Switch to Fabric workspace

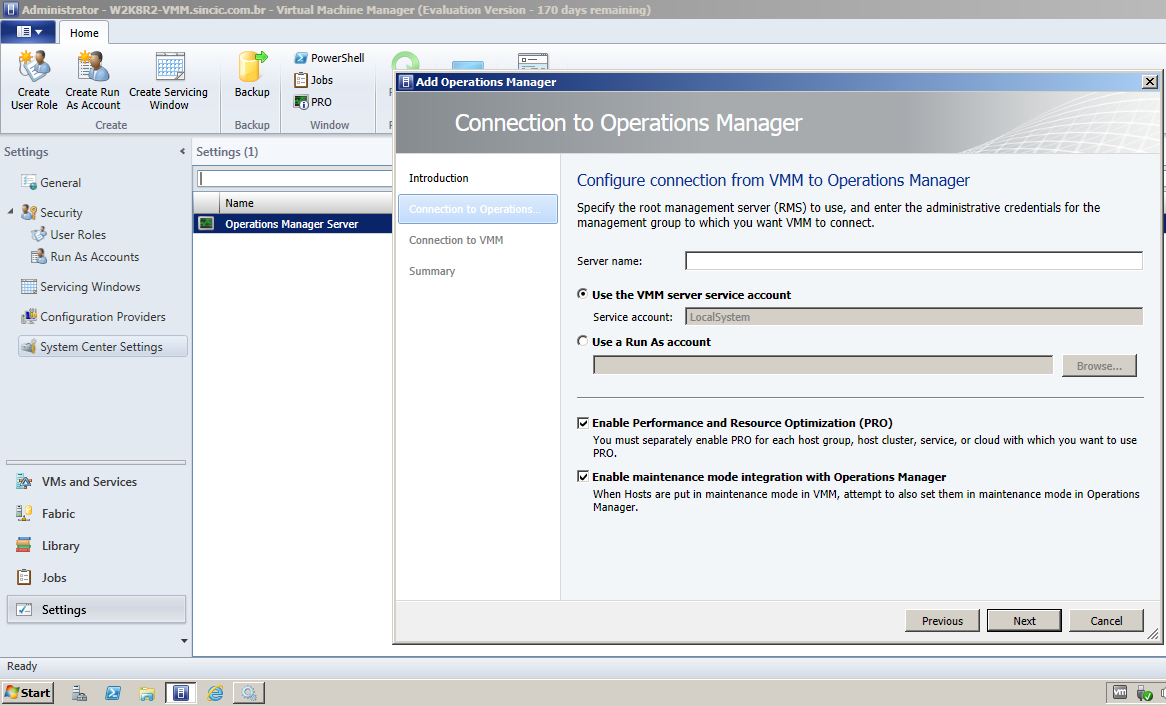pos(96,513)
